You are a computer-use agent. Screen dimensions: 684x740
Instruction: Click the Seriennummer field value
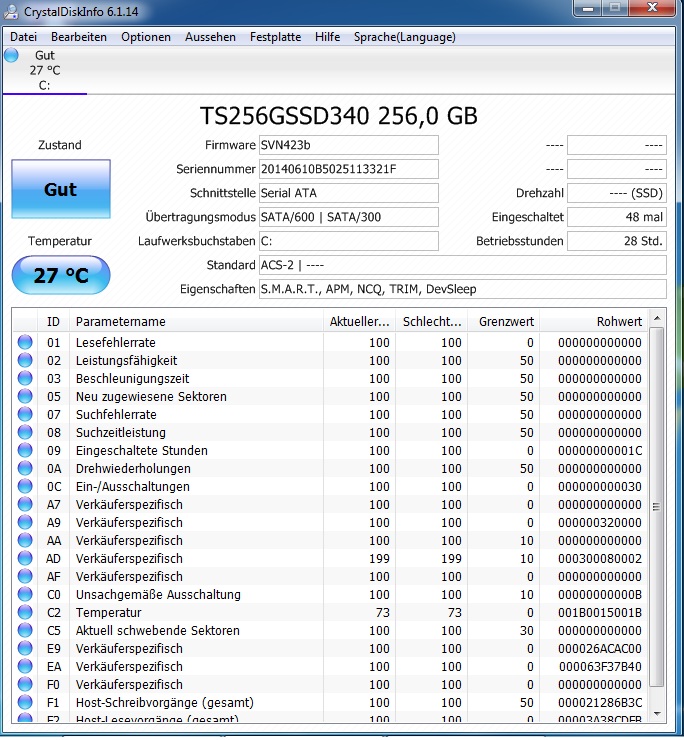click(x=348, y=169)
